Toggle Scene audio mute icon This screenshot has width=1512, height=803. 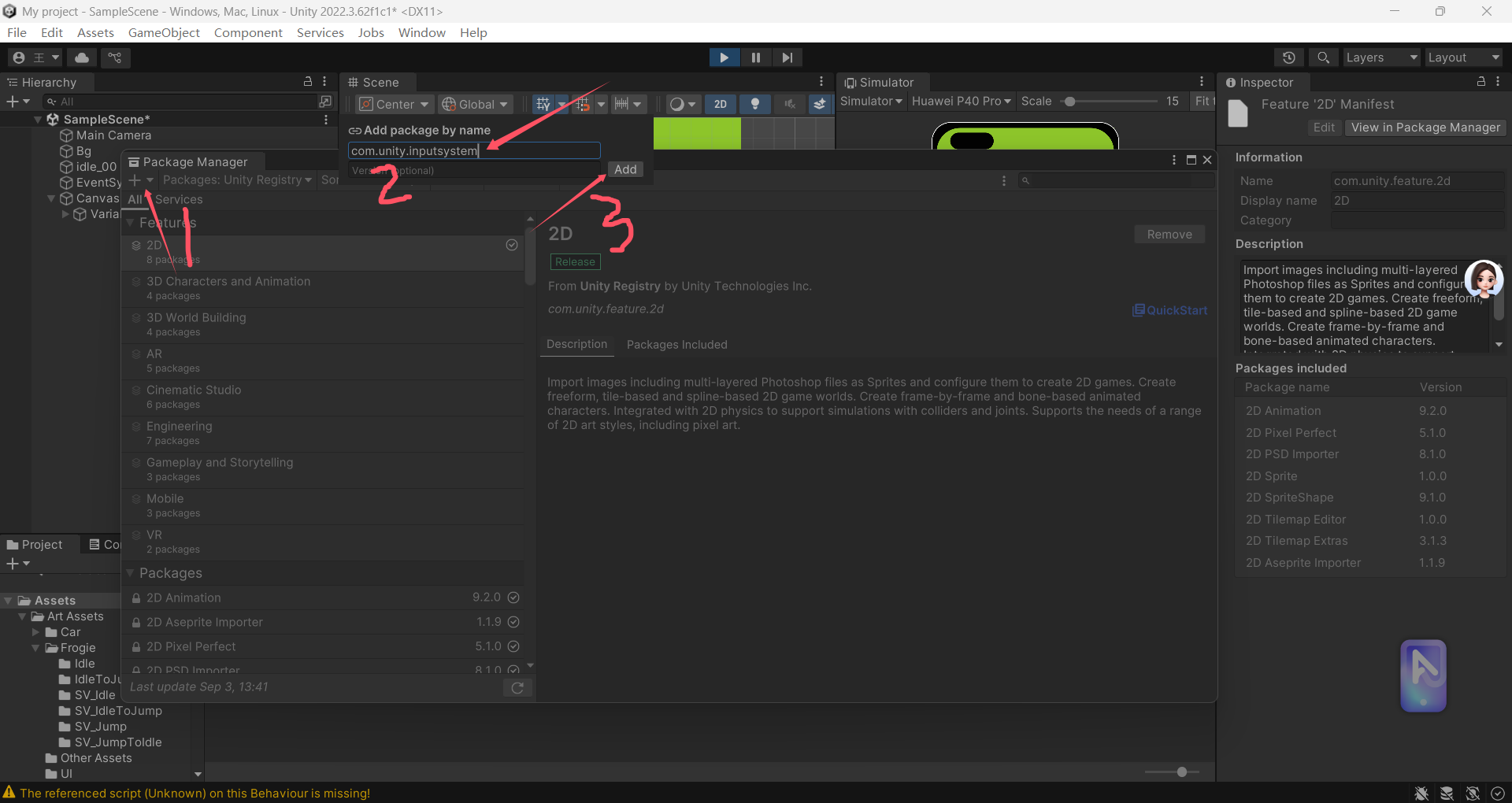790,104
